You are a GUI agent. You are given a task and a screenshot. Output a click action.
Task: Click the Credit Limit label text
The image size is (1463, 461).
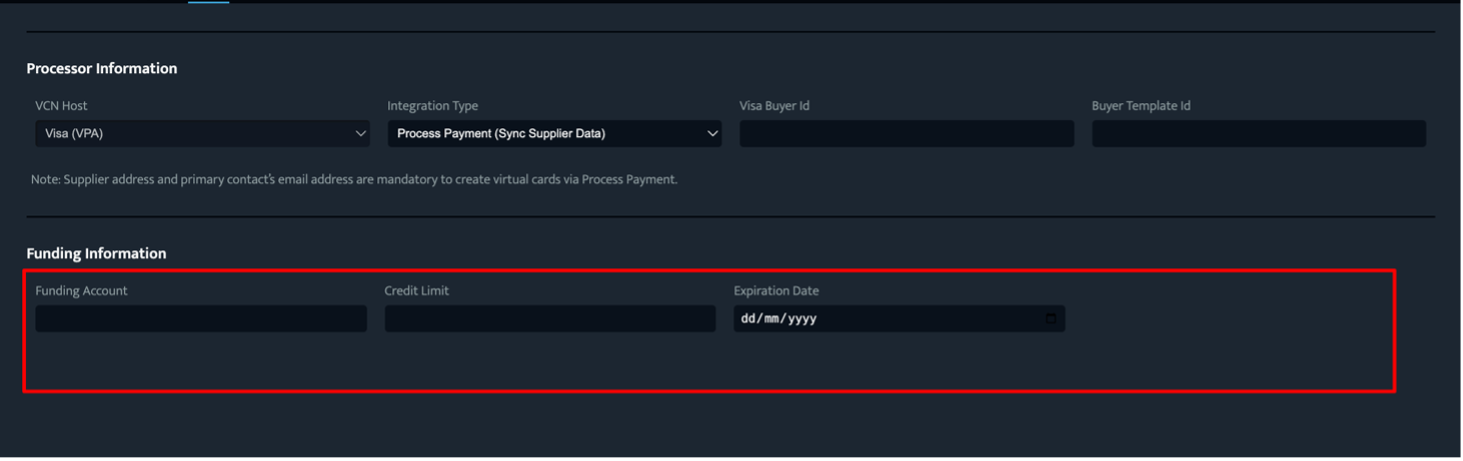tap(417, 291)
